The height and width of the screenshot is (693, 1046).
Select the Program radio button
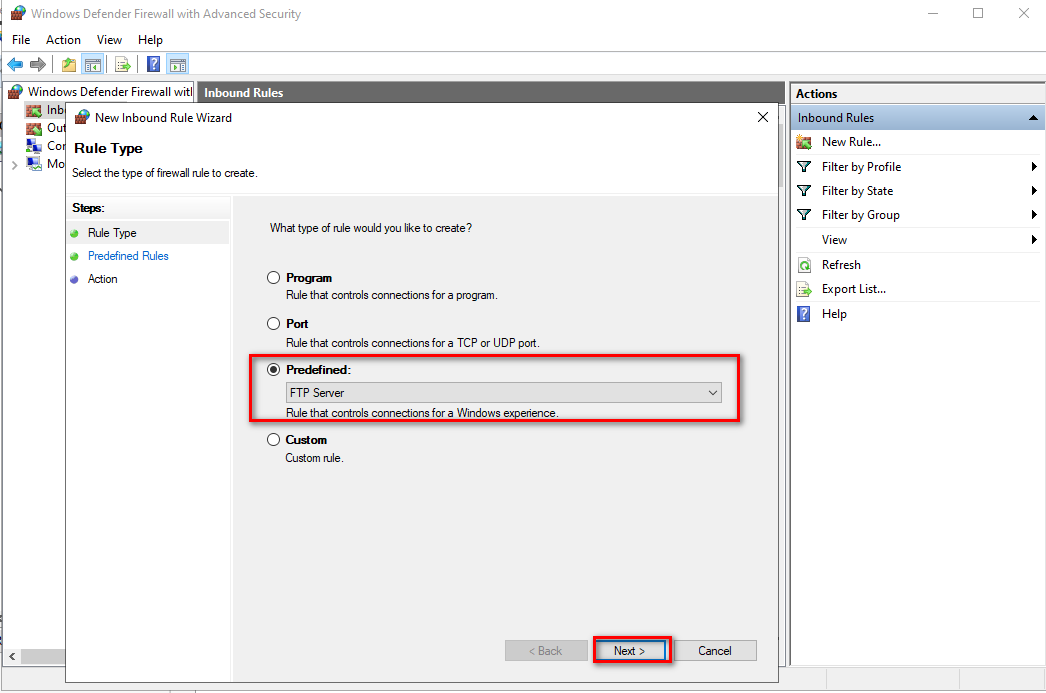coord(273,278)
